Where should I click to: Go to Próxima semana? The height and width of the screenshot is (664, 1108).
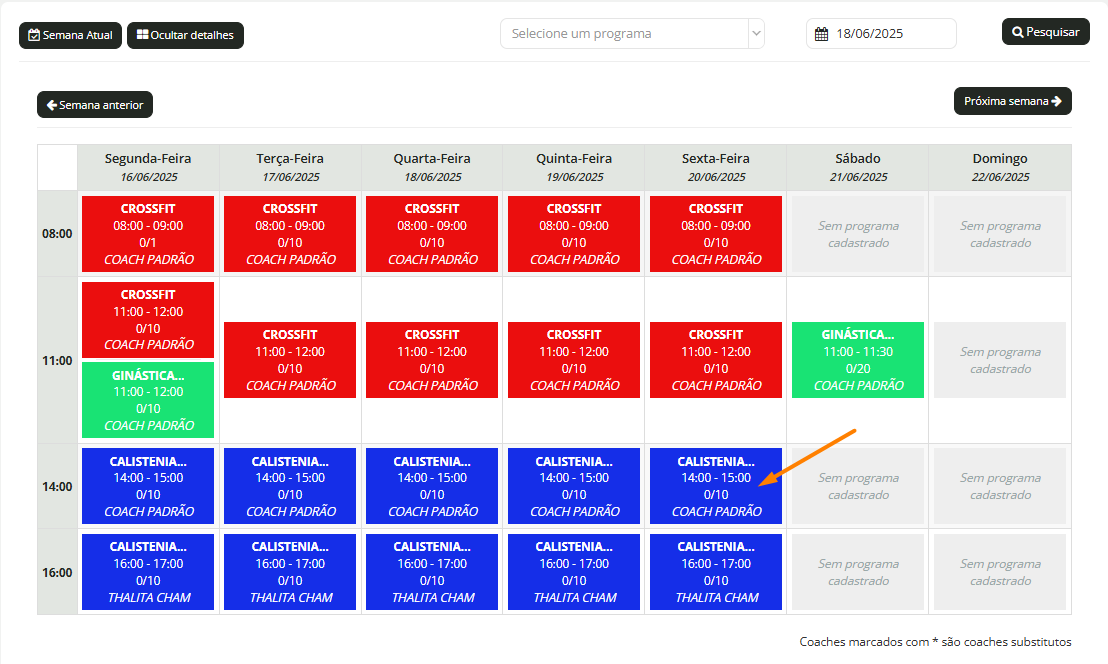point(1013,101)
